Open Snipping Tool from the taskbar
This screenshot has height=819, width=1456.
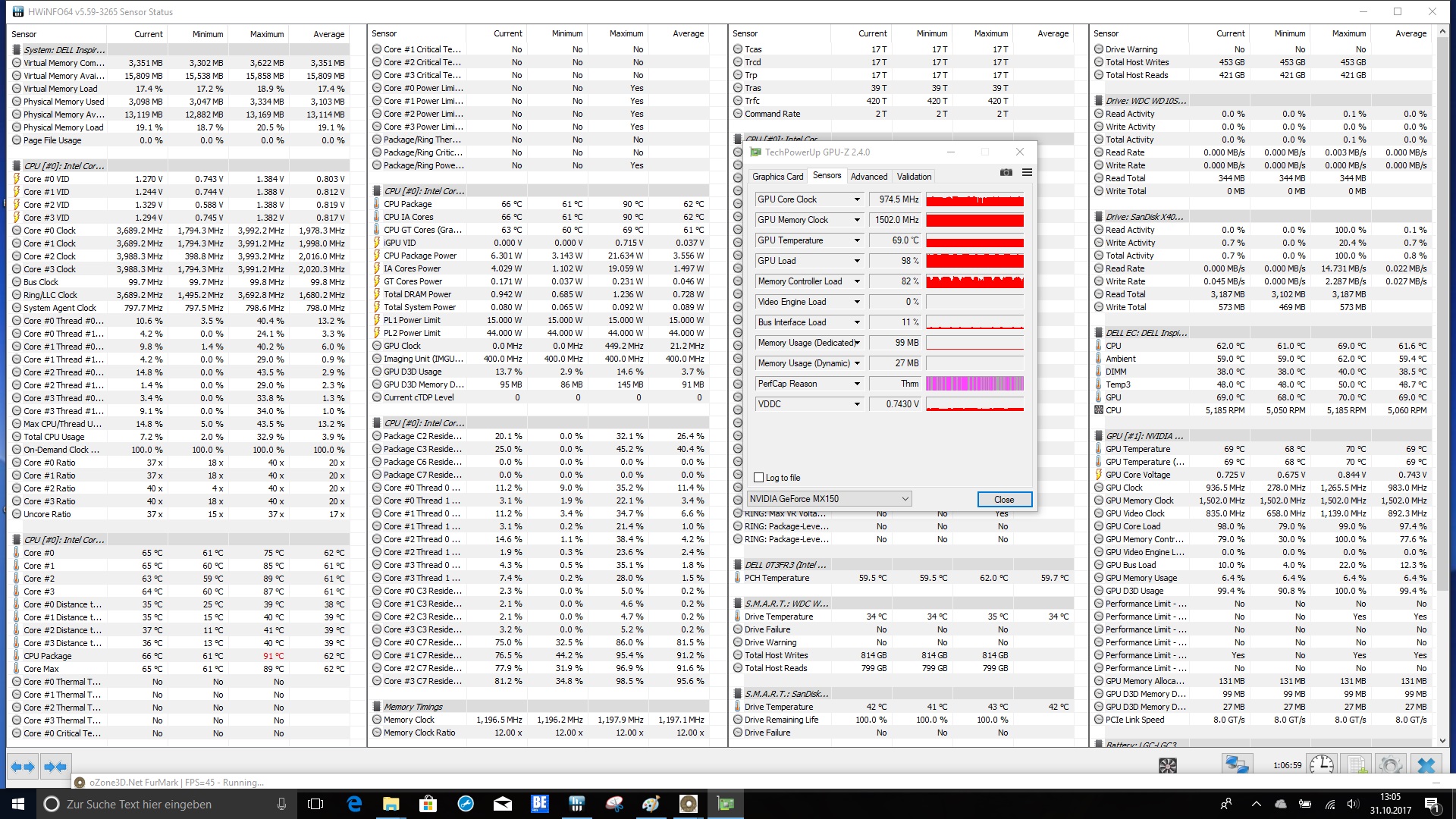point(614,804)
